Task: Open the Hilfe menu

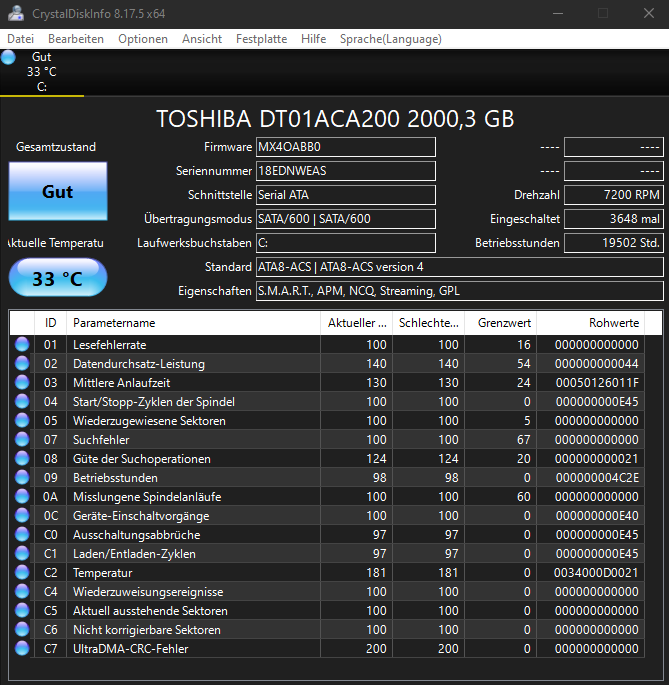Action: (x=313, y=39)
